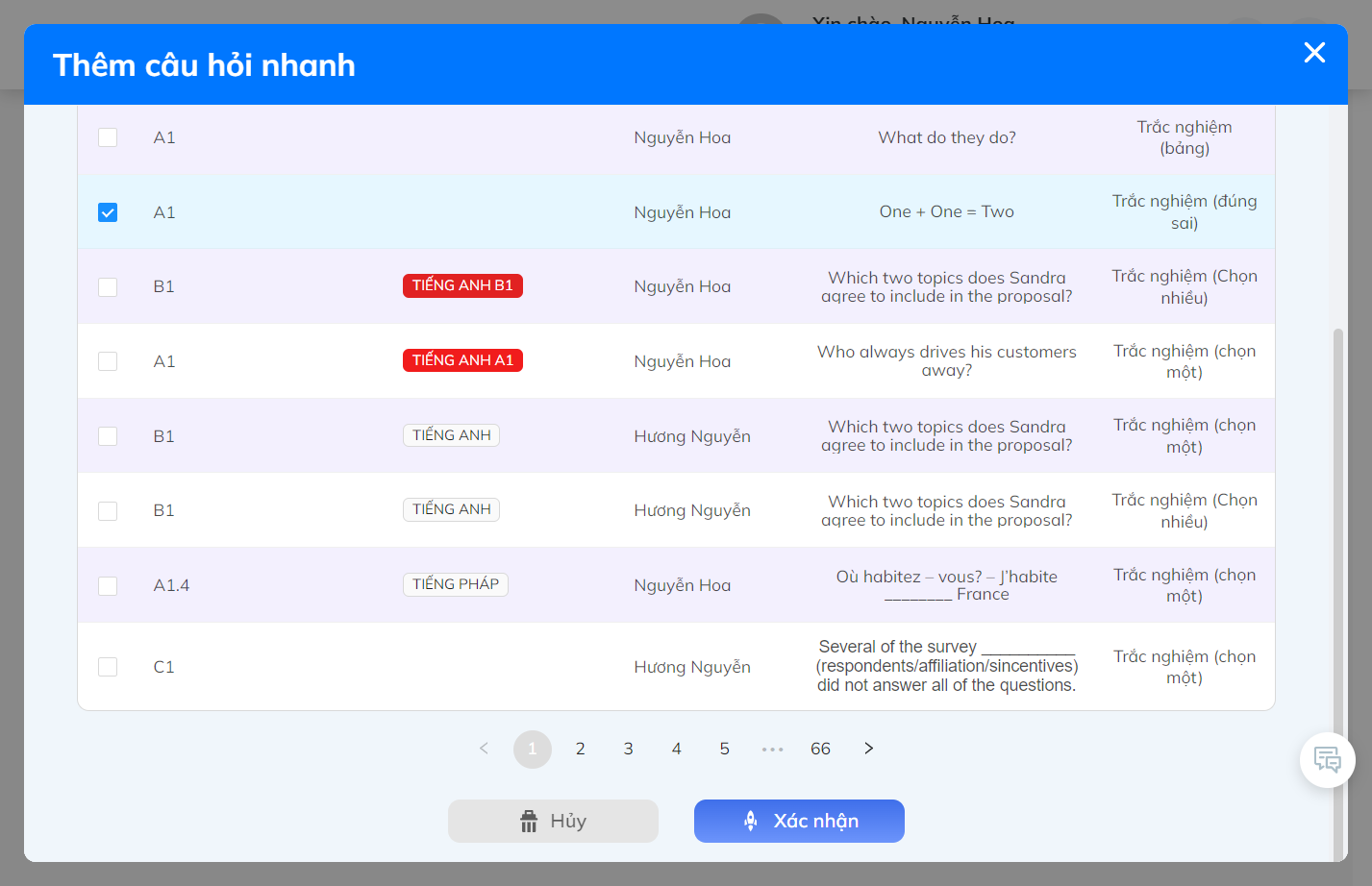Uncheck the 'One + One = Two' row checkbox
The width and height of the screenshot is (1372, 886).
click(x=108, y=212)
